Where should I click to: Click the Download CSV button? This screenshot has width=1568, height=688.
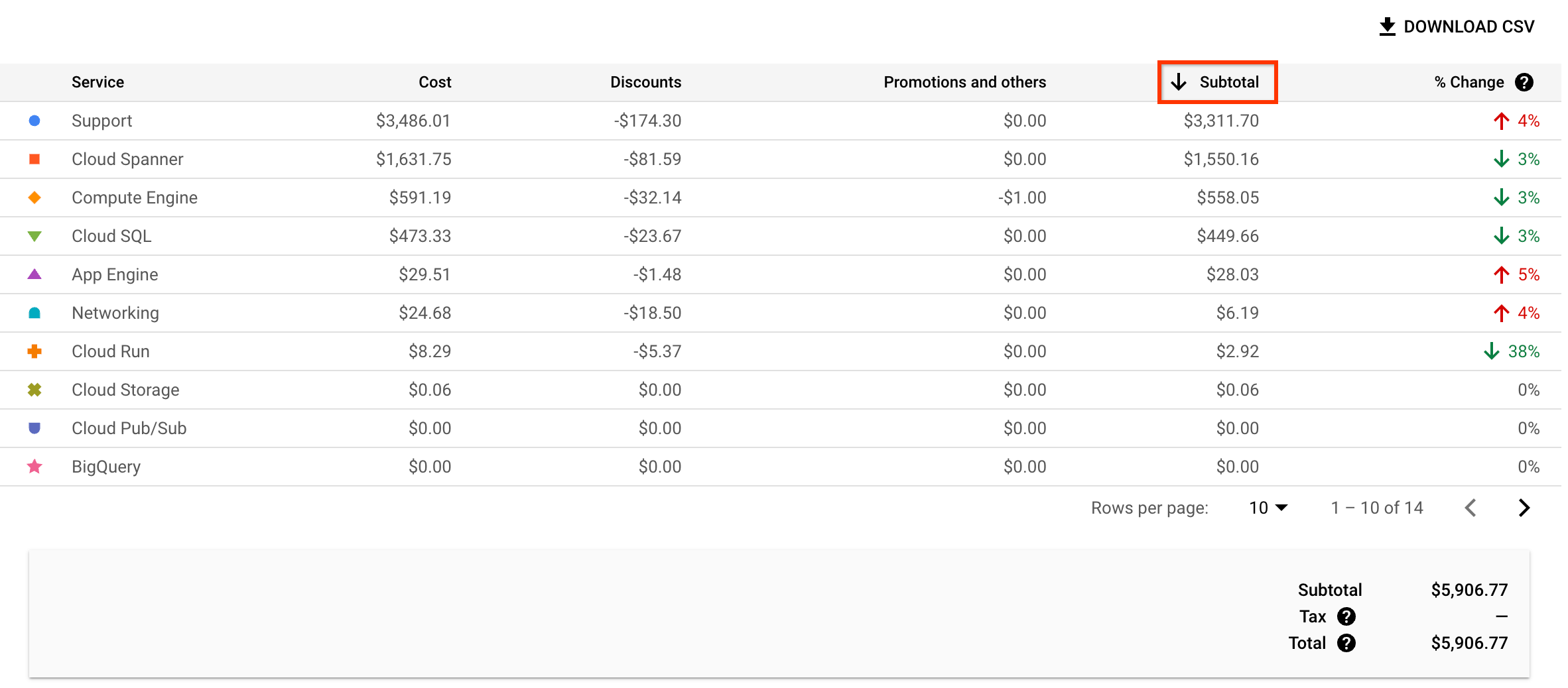(x=1457, y=27)
